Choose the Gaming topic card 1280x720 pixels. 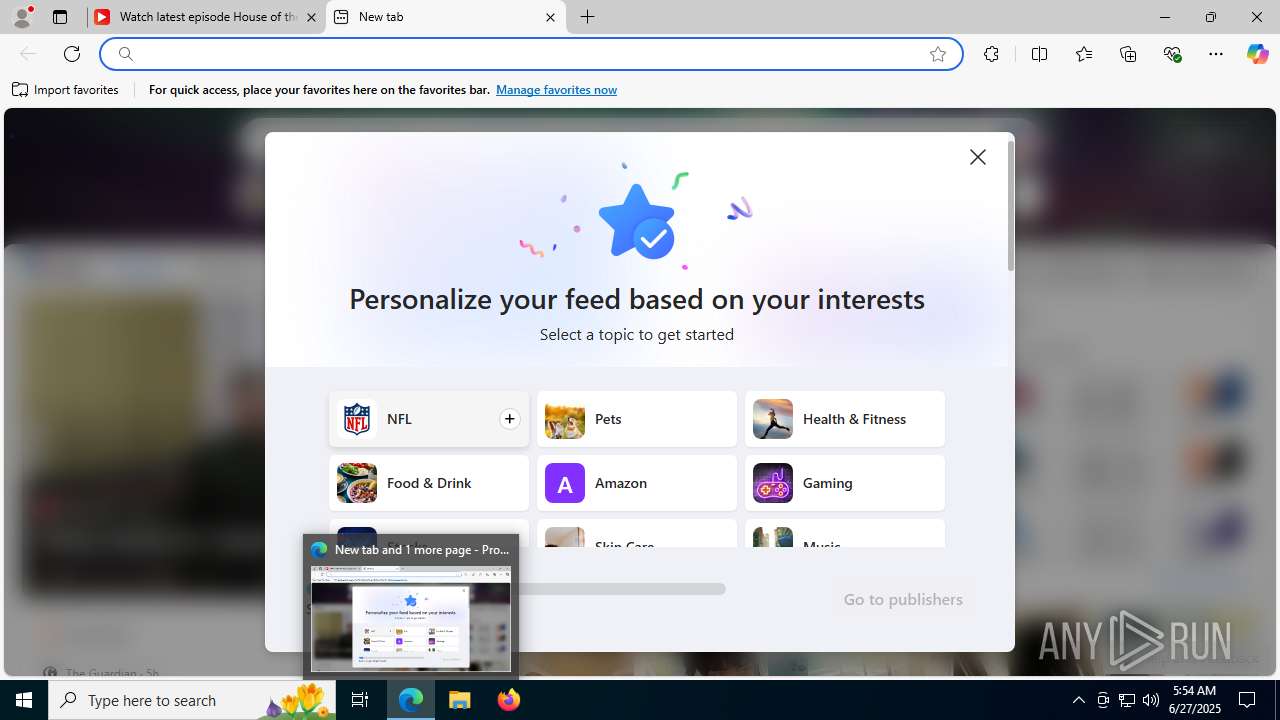tap(845, 483)
